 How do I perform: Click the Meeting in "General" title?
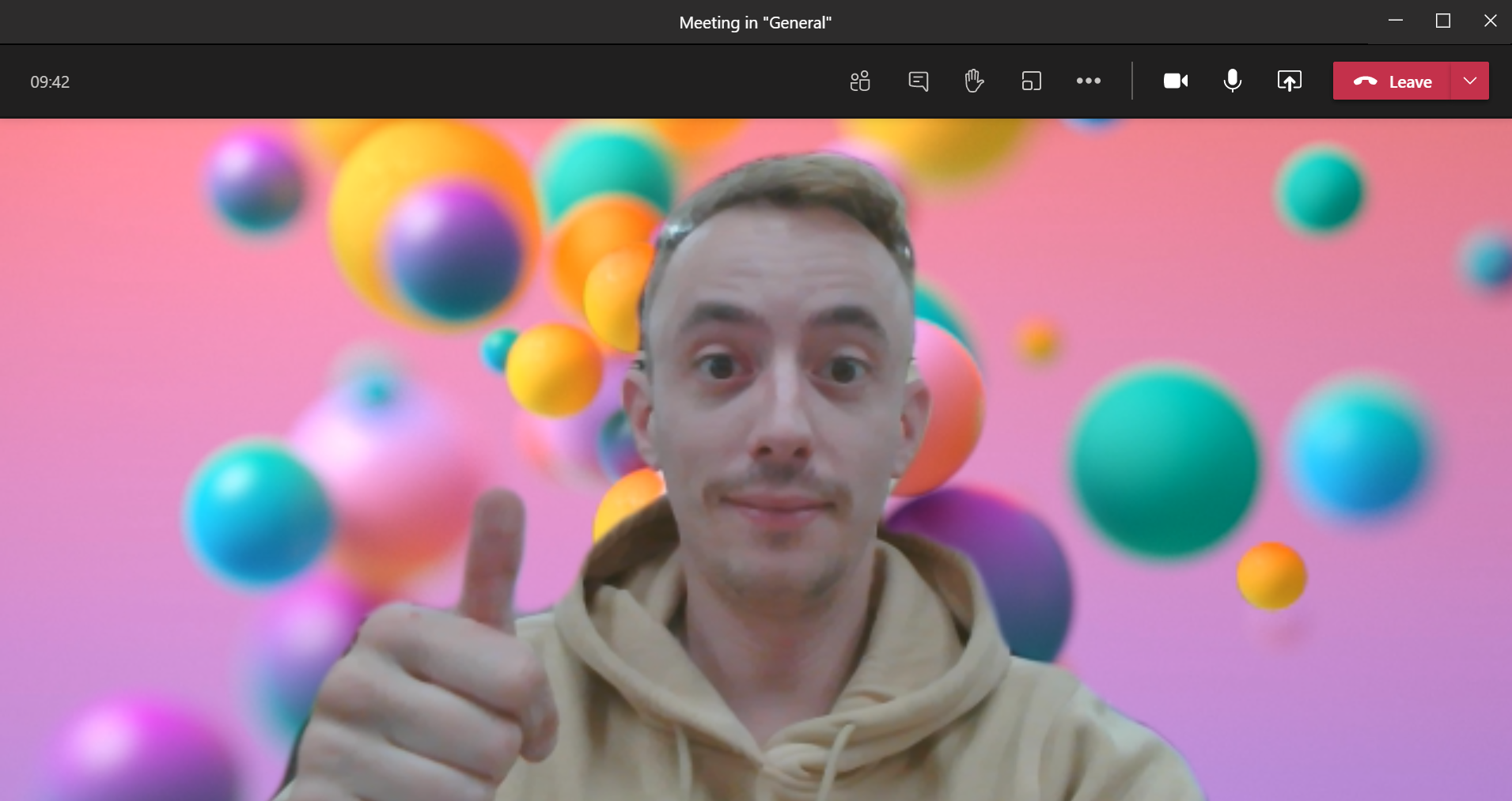pos(755,23)
